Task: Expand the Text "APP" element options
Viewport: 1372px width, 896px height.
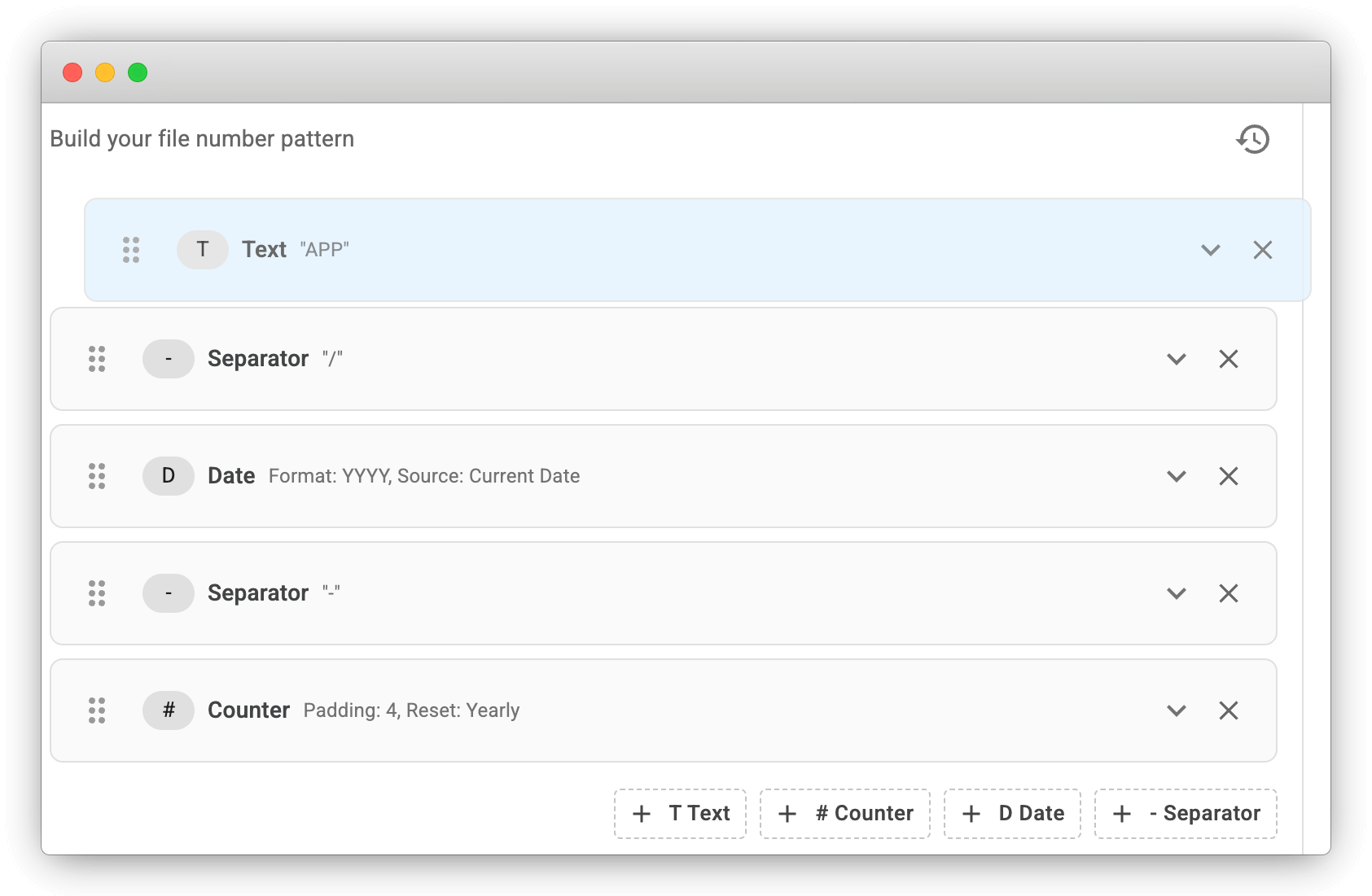Action: pos(1211,250)
